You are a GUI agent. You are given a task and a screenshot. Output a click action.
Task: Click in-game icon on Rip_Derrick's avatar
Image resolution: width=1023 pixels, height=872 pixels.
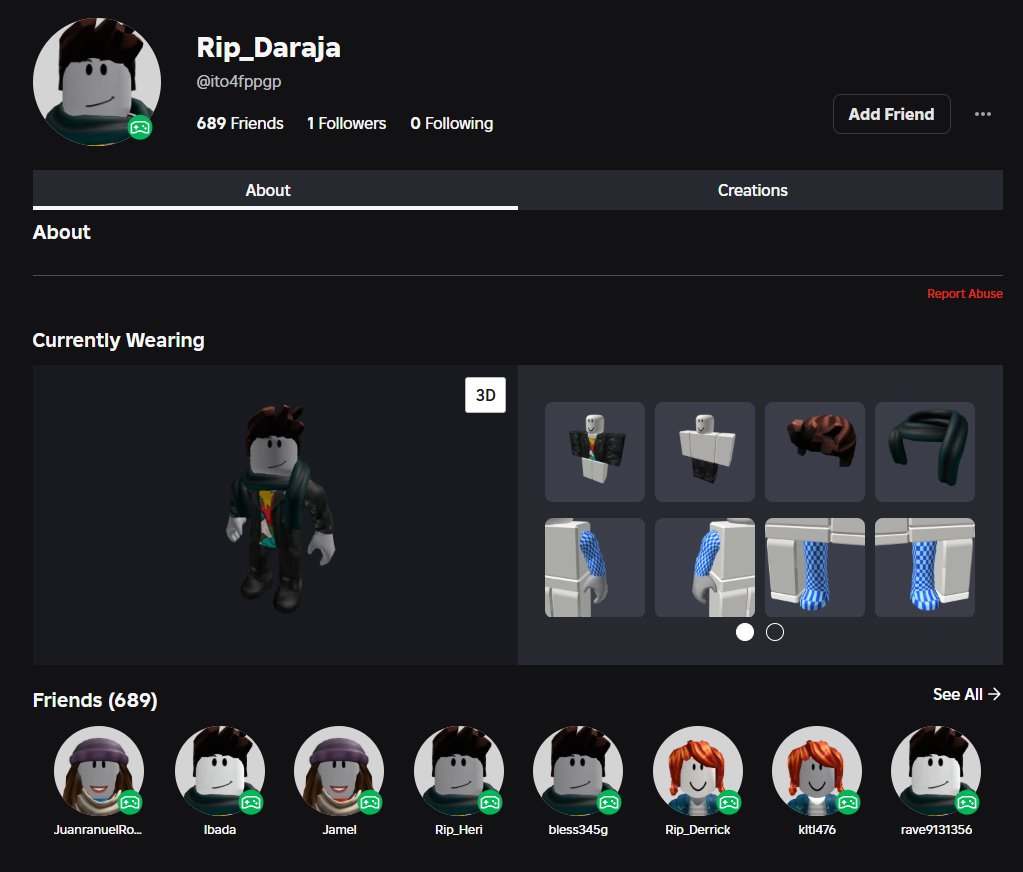click(729, 802)
